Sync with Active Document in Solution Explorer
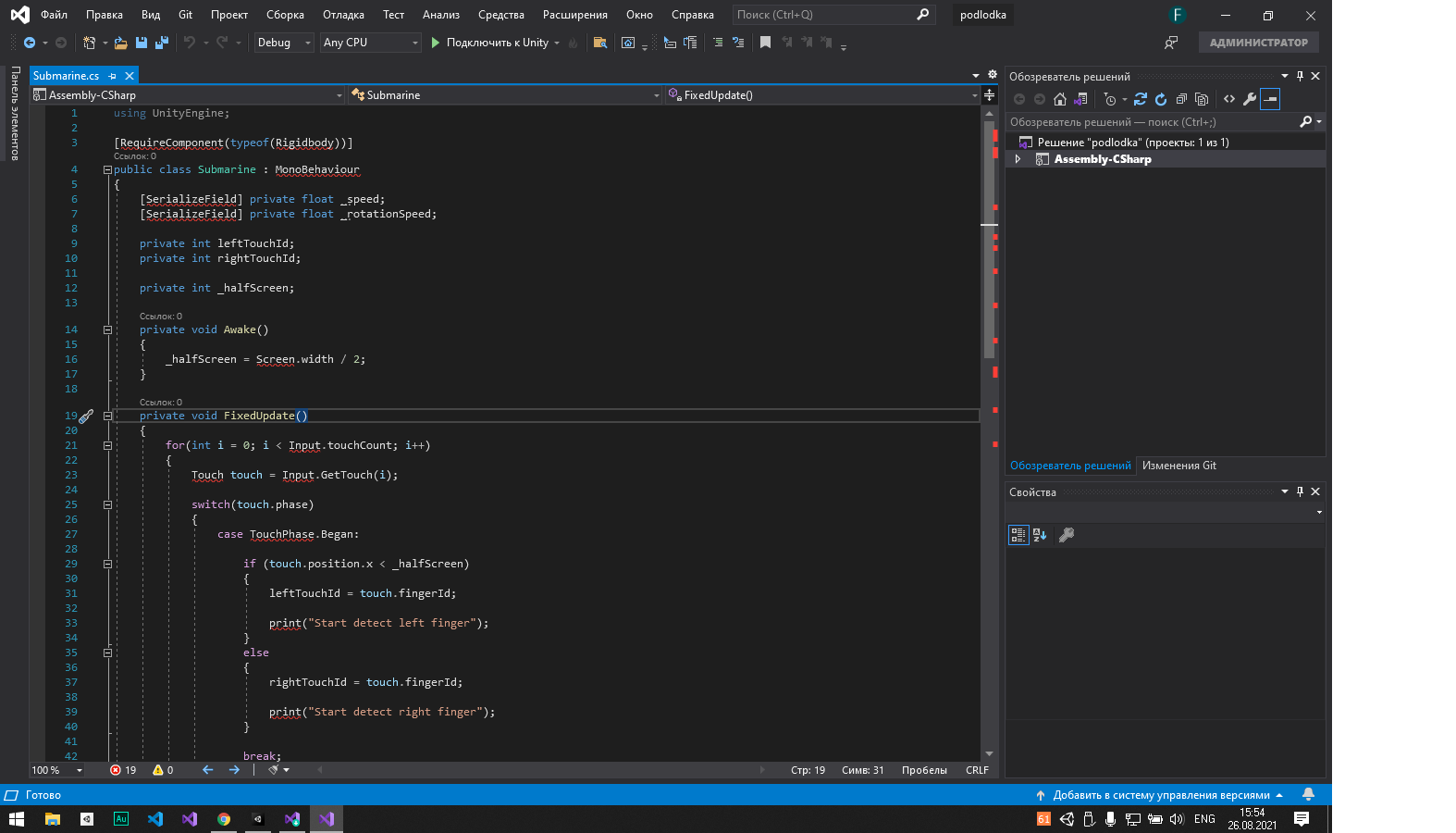The width and height of the screenshot is (1456, 833). click(1141, 99)
